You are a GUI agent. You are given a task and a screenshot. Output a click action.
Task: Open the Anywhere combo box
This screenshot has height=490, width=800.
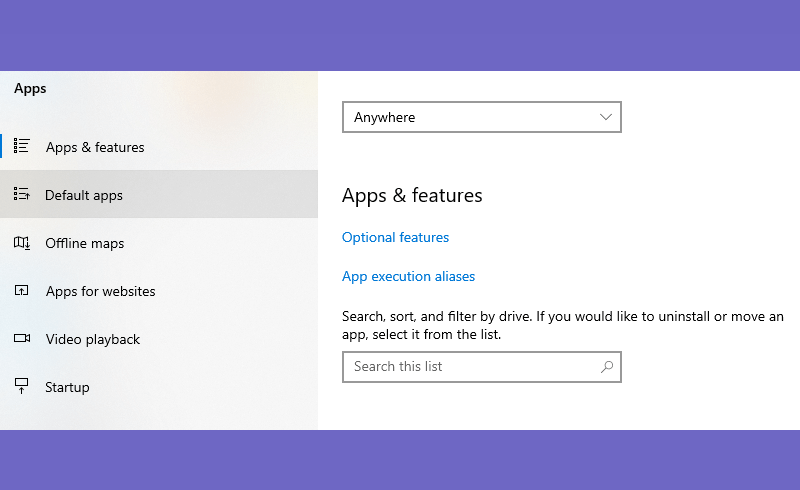coord(482,117)
